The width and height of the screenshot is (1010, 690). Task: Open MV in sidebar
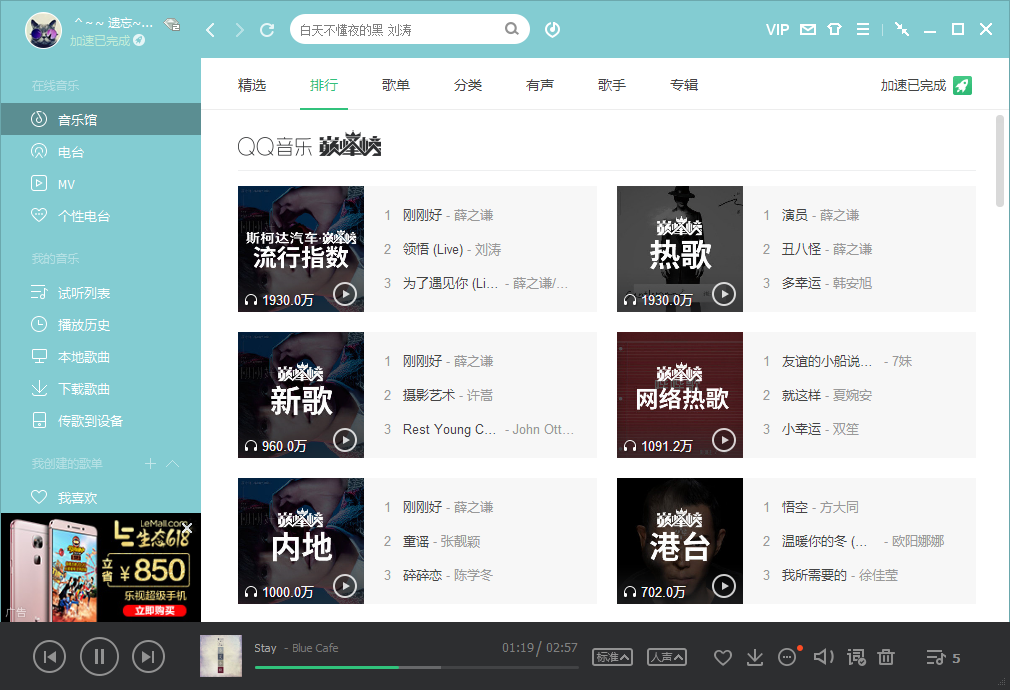pos(100,184)
